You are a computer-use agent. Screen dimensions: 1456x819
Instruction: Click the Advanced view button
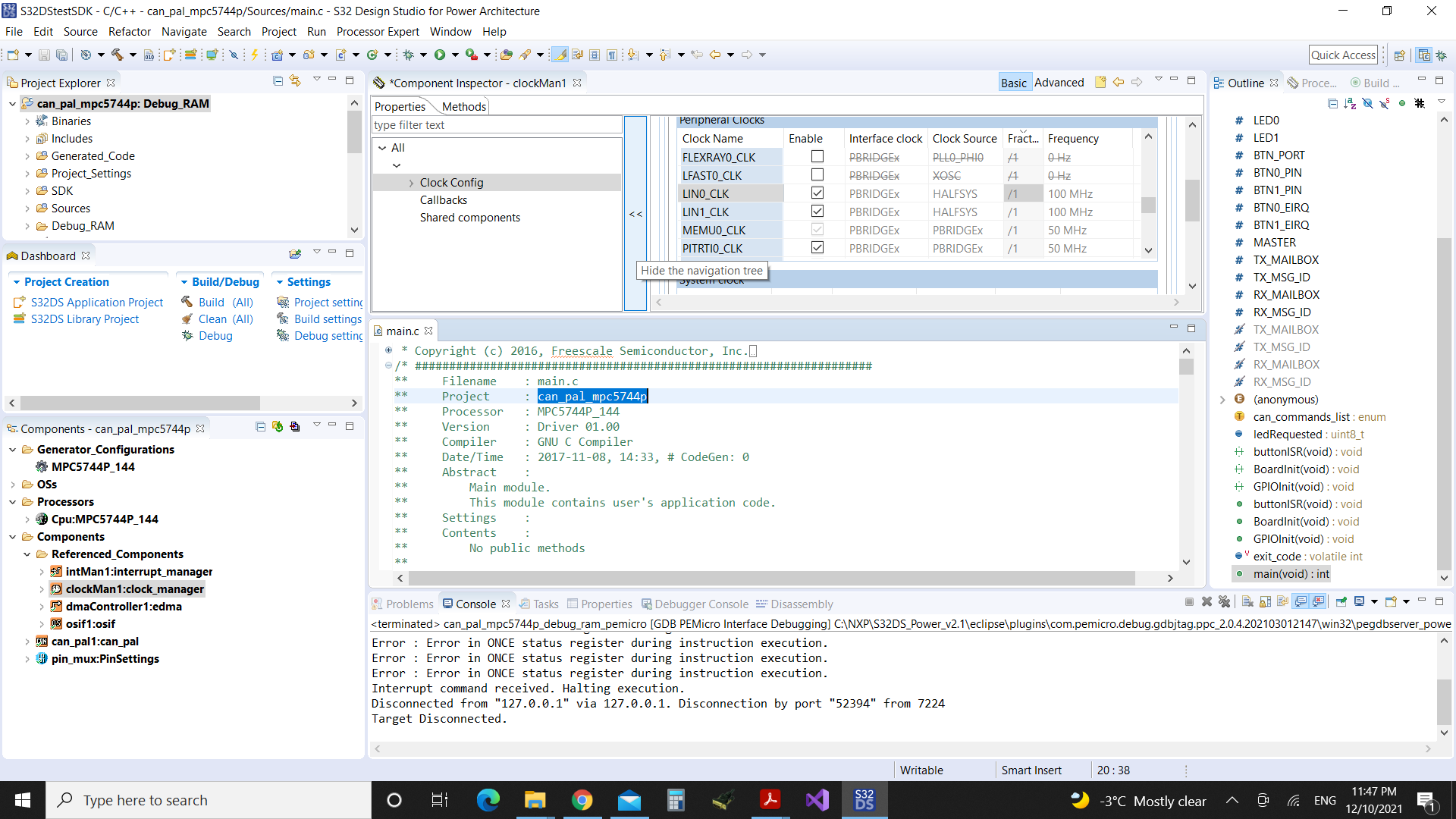1059,83
